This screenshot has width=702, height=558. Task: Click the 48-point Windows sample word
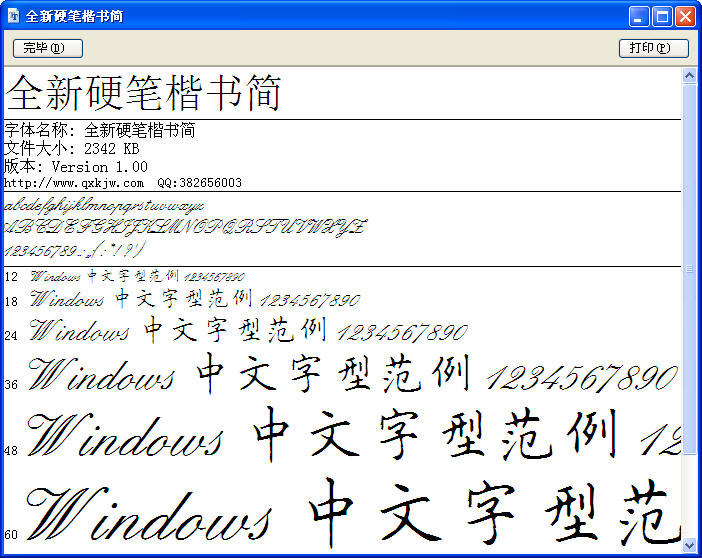(125, 435)
